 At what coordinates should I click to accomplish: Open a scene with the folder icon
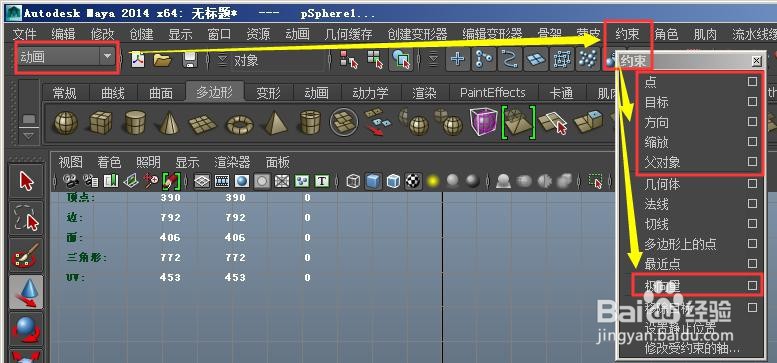click(162, 60)
